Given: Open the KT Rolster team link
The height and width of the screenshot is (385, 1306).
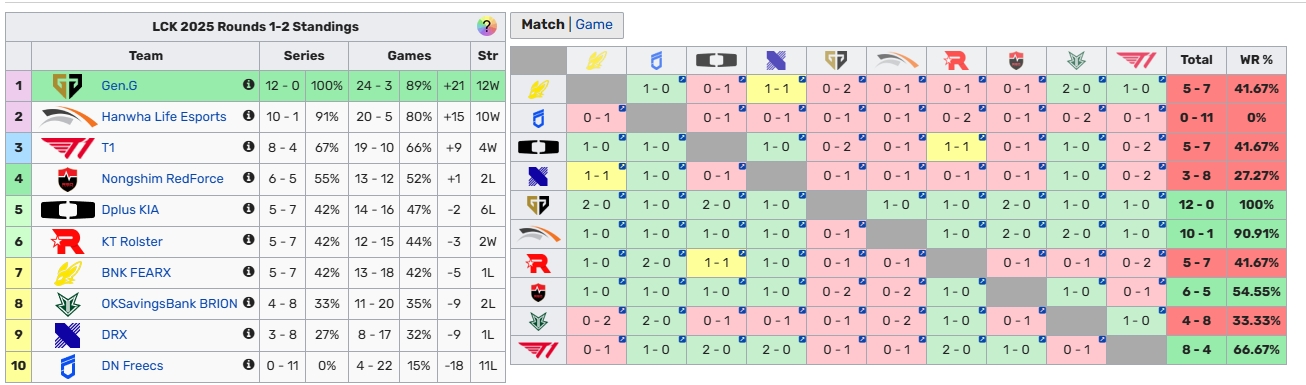Looking at the screenshot, I should [x=132, y=241].
